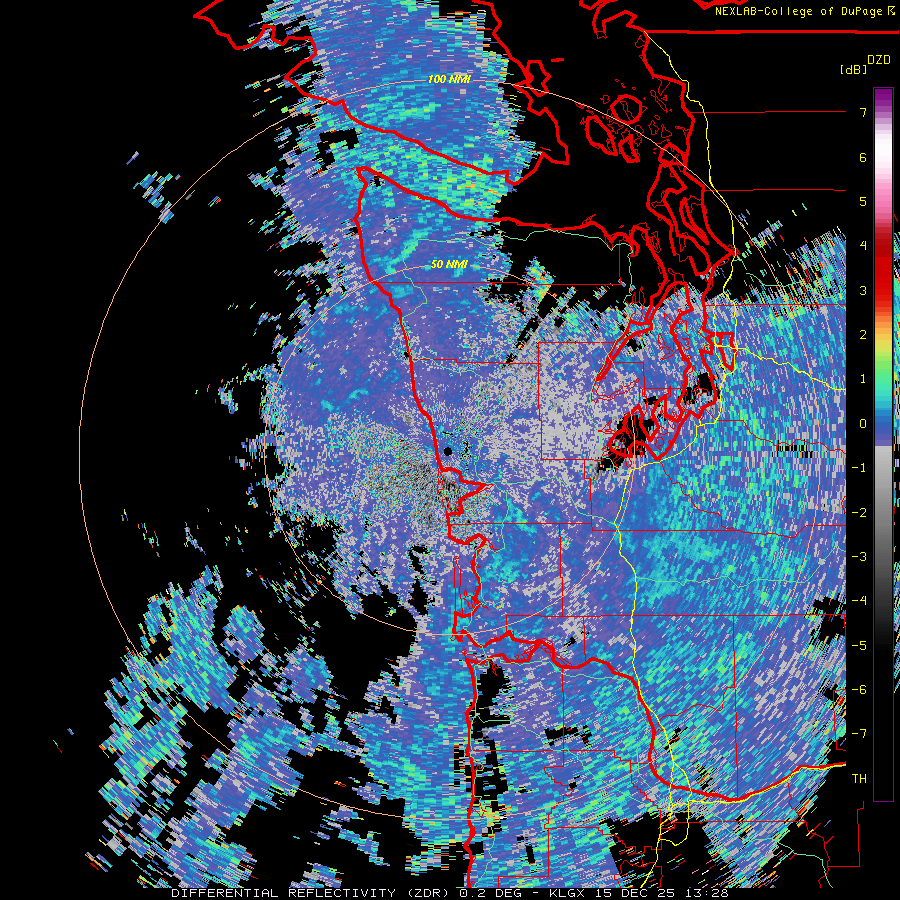Screen dimensions: 900x900
Task: Select the 5 value on the scale
Action: (x=863, y=201)
